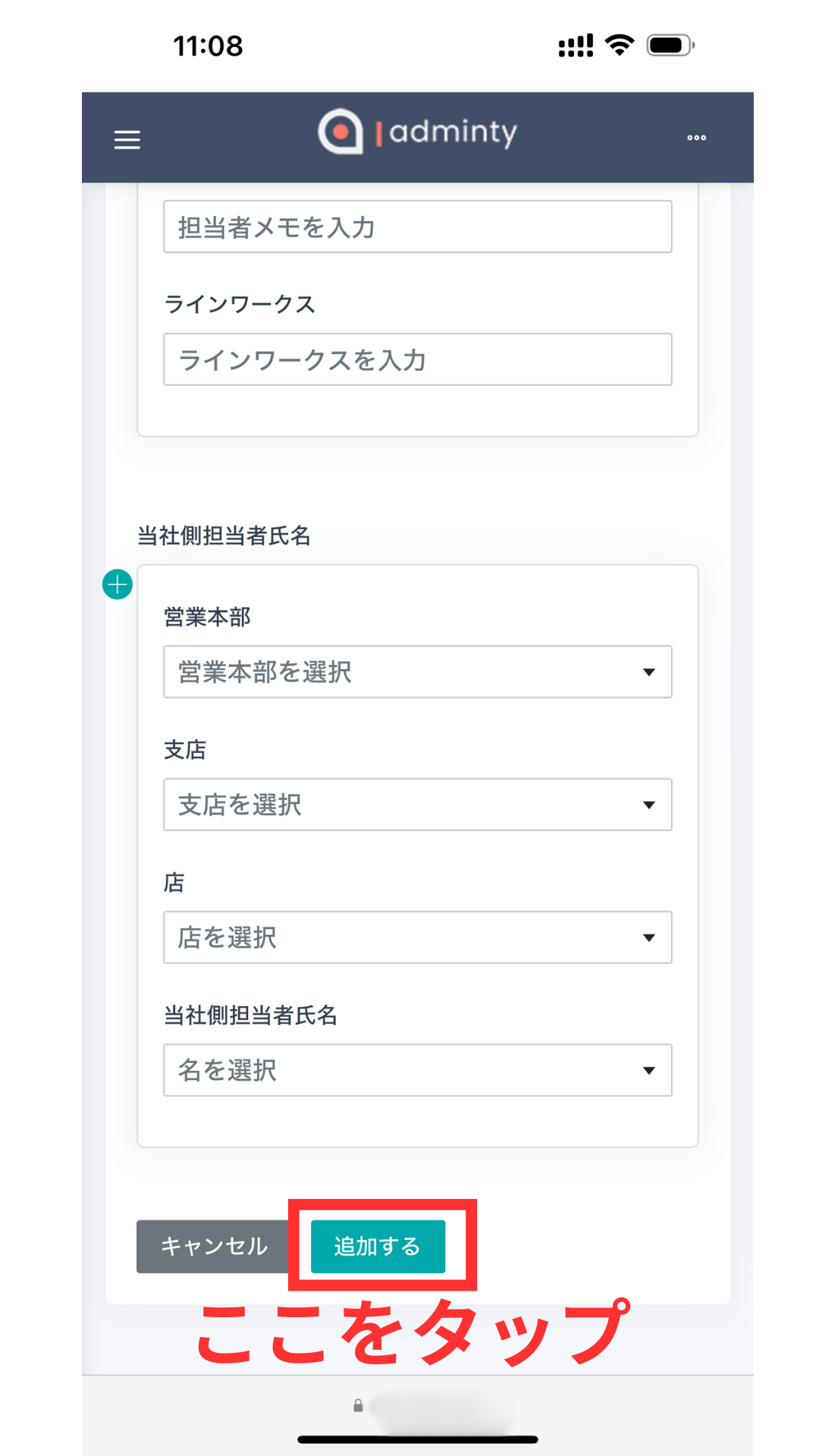Image resolution: width=819 pixels, height=1456 pixels.
Task: Expand the 営業本部を選択 dropdown
Action: tap(417, 672)
